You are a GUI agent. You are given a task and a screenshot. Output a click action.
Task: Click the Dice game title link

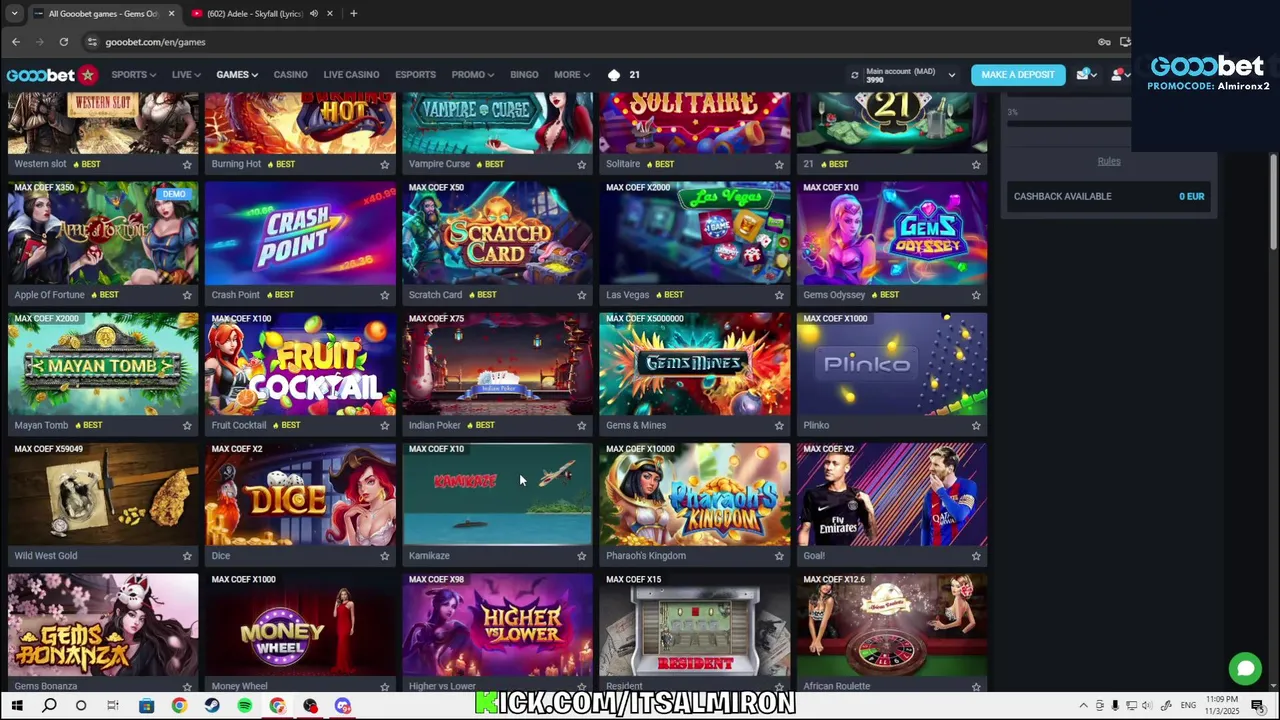click(220, 556)
